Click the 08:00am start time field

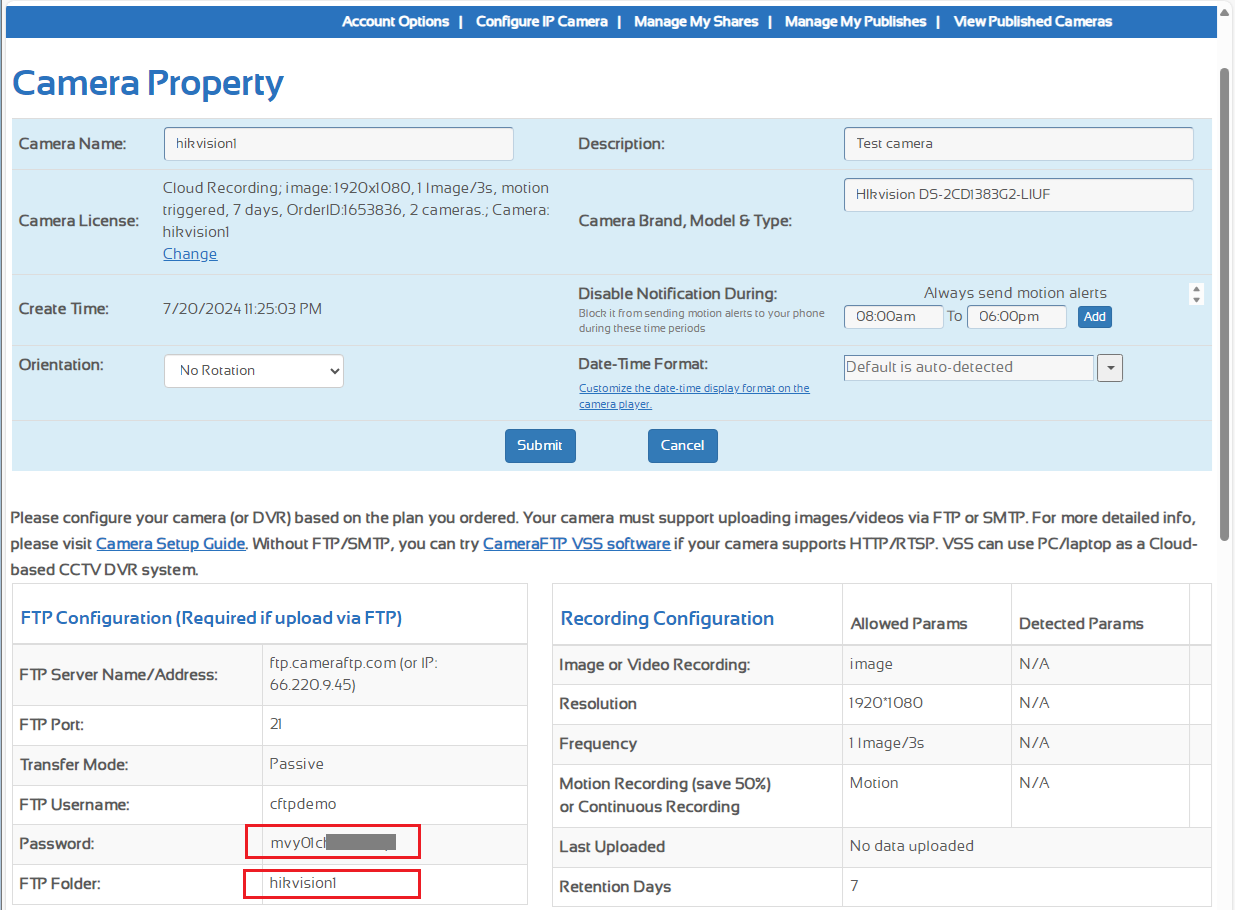(x=893, y=317)
